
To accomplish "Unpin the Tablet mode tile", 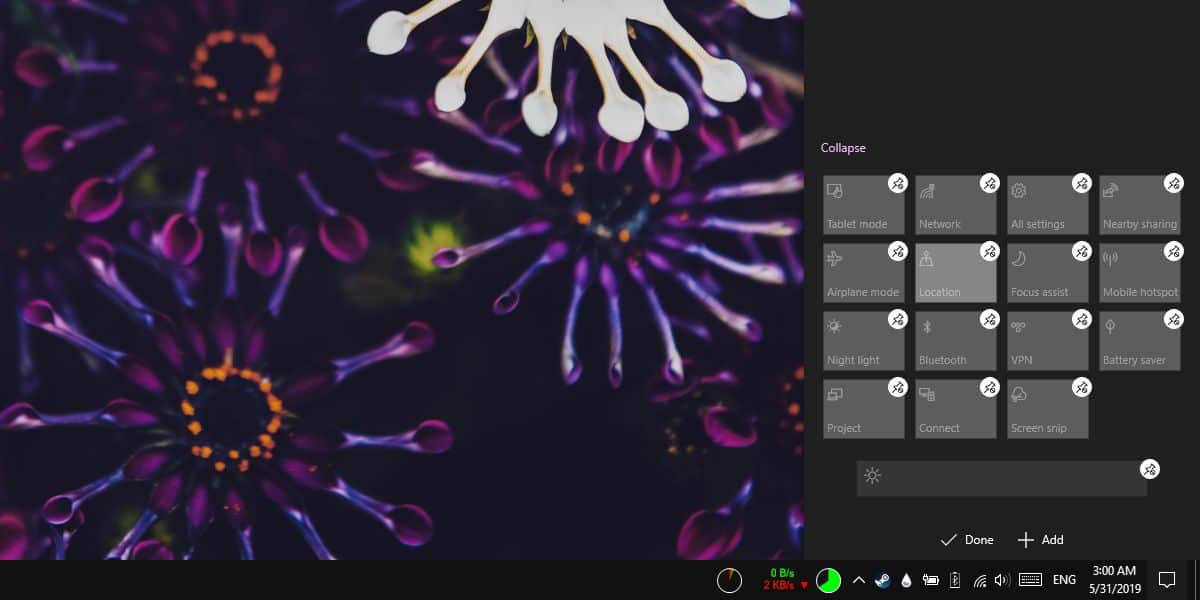I will tap(897, 183).
